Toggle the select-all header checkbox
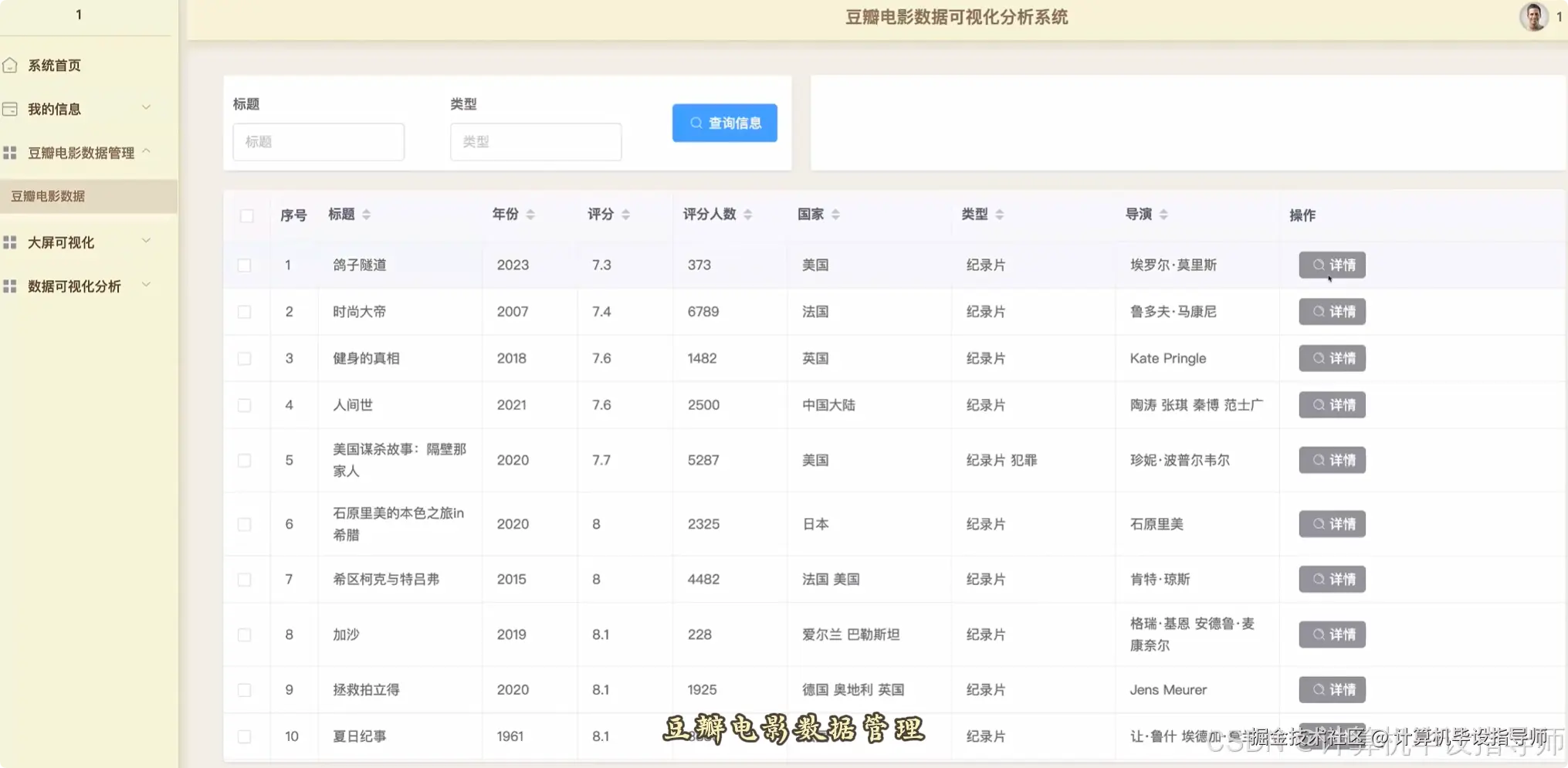Image resolution: width=1568 pixels, height=768 pixels. point(246,215)
